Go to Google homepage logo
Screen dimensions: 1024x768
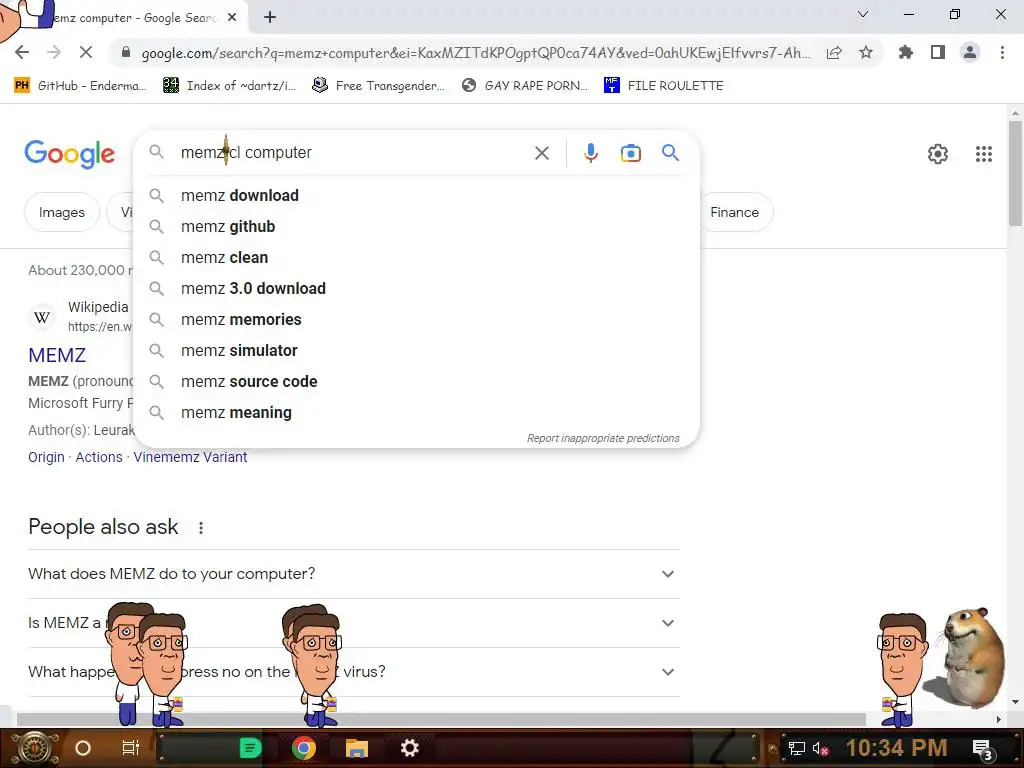click(x=69, y=154)
